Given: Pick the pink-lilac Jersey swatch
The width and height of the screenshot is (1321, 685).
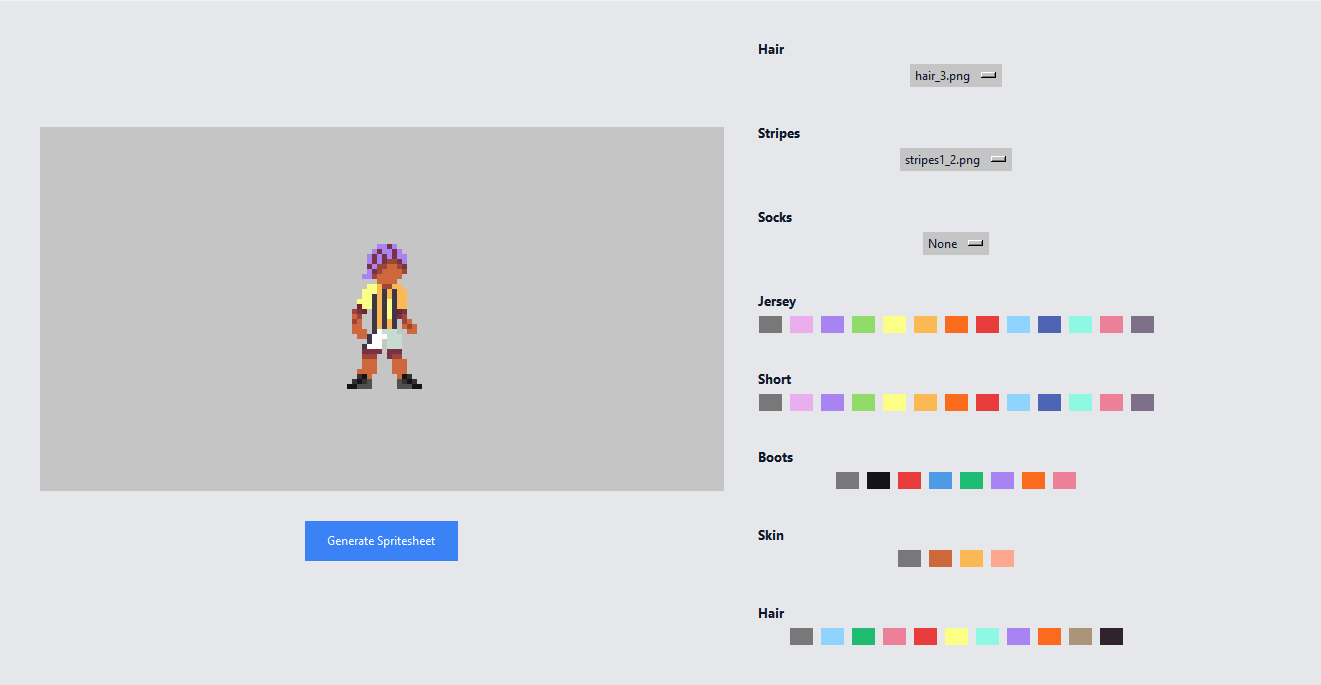Looking at the screenshot, I should coord(801,325).
